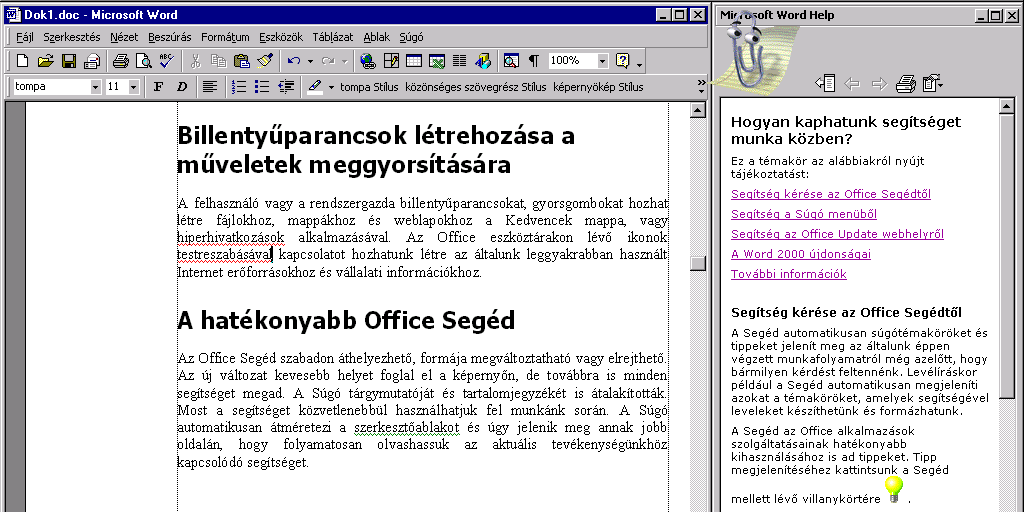
Task: Expand more Formatting toolbar buttons chevron
Action: click(x=701, y=86)
